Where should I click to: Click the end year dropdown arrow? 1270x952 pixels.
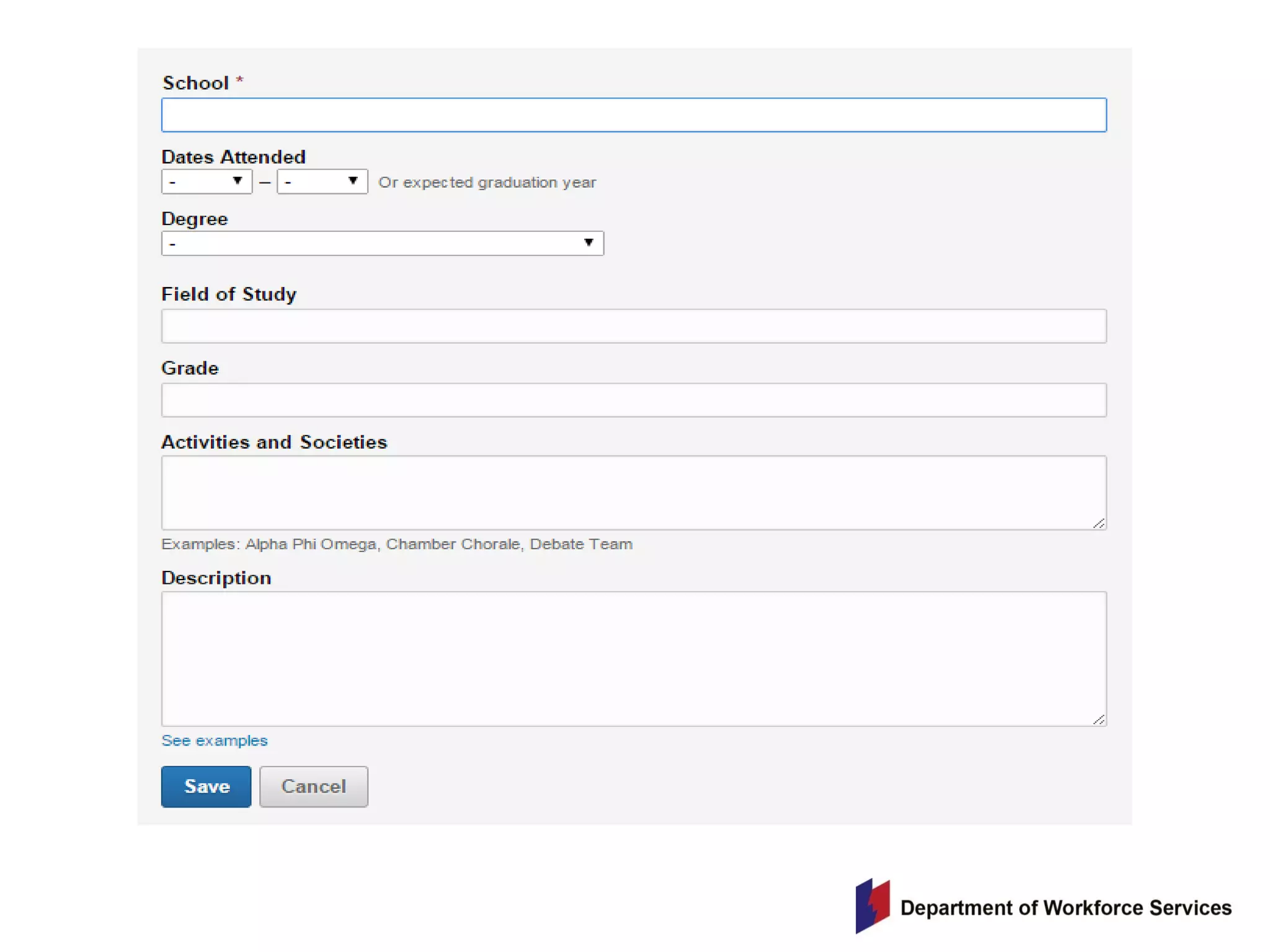[x=353, y=180]
